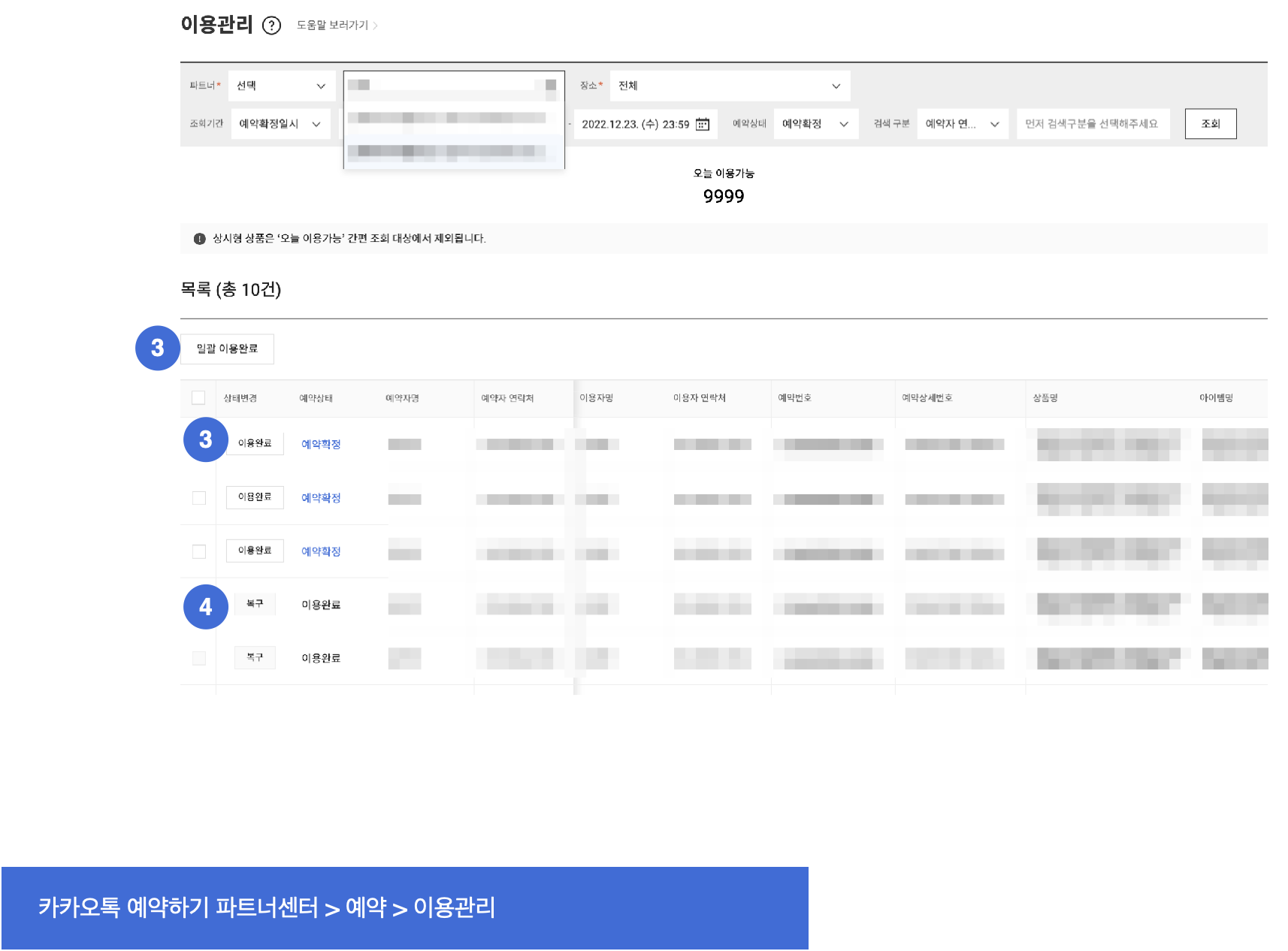This screenshot has width=1288, height=951.
Task: Check the checkbox in the second reservation row
Action: [x=199, y=498]
